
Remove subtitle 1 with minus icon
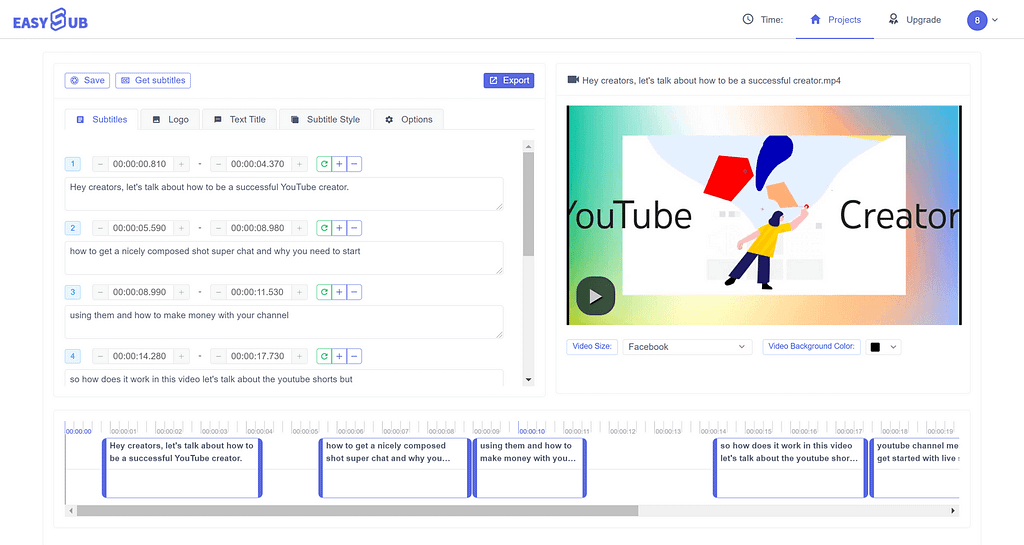354,164
